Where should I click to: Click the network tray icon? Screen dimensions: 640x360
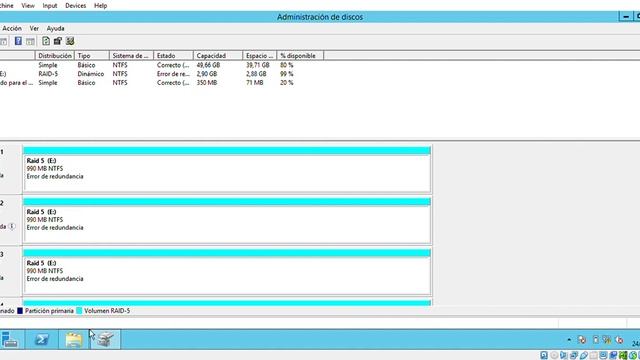click(607, 340)
